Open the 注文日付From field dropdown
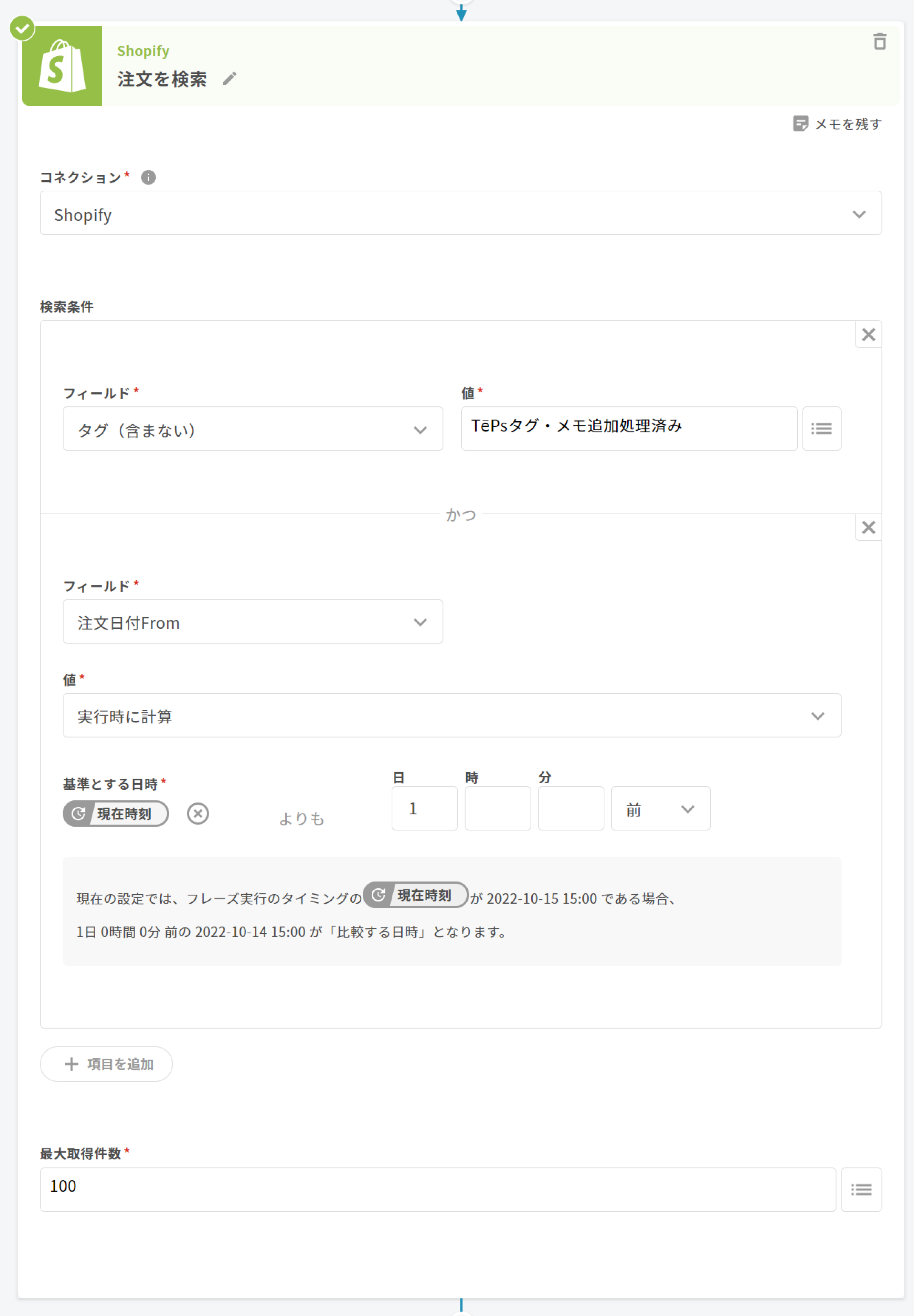914x1316 pixels. tap(252, 622)
